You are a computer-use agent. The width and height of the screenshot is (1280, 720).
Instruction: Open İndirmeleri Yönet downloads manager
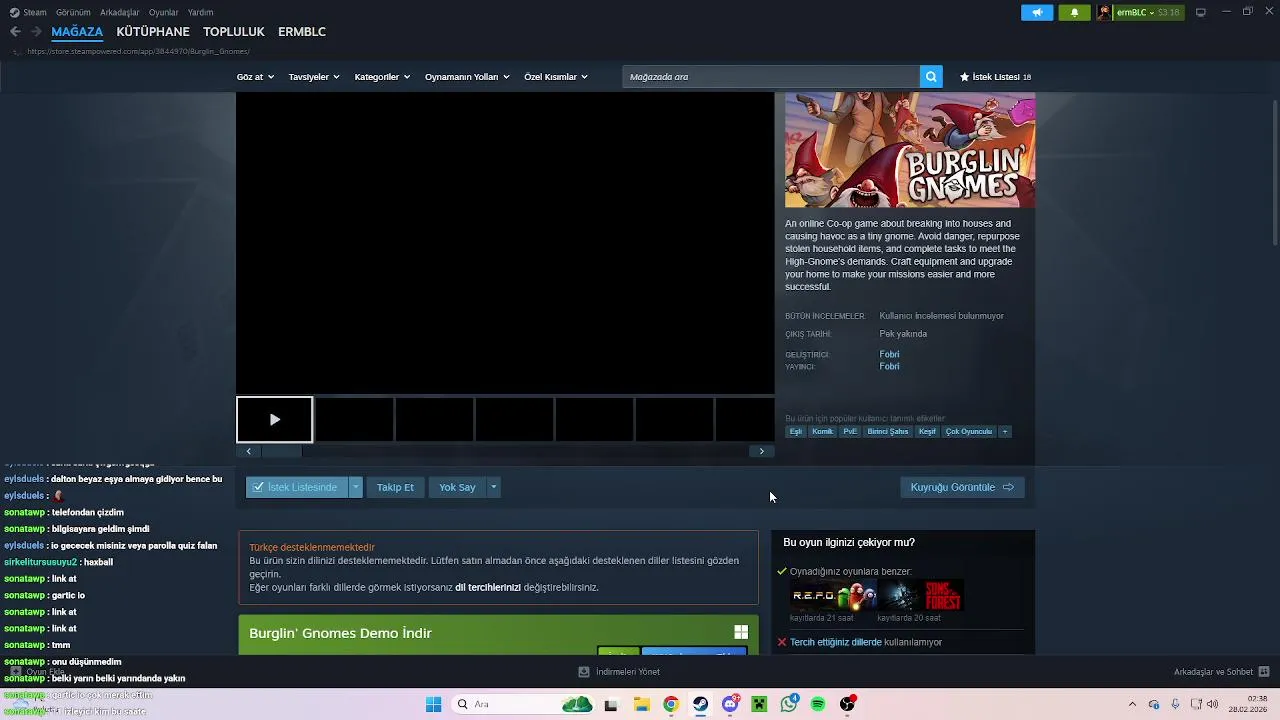(619, 672)
